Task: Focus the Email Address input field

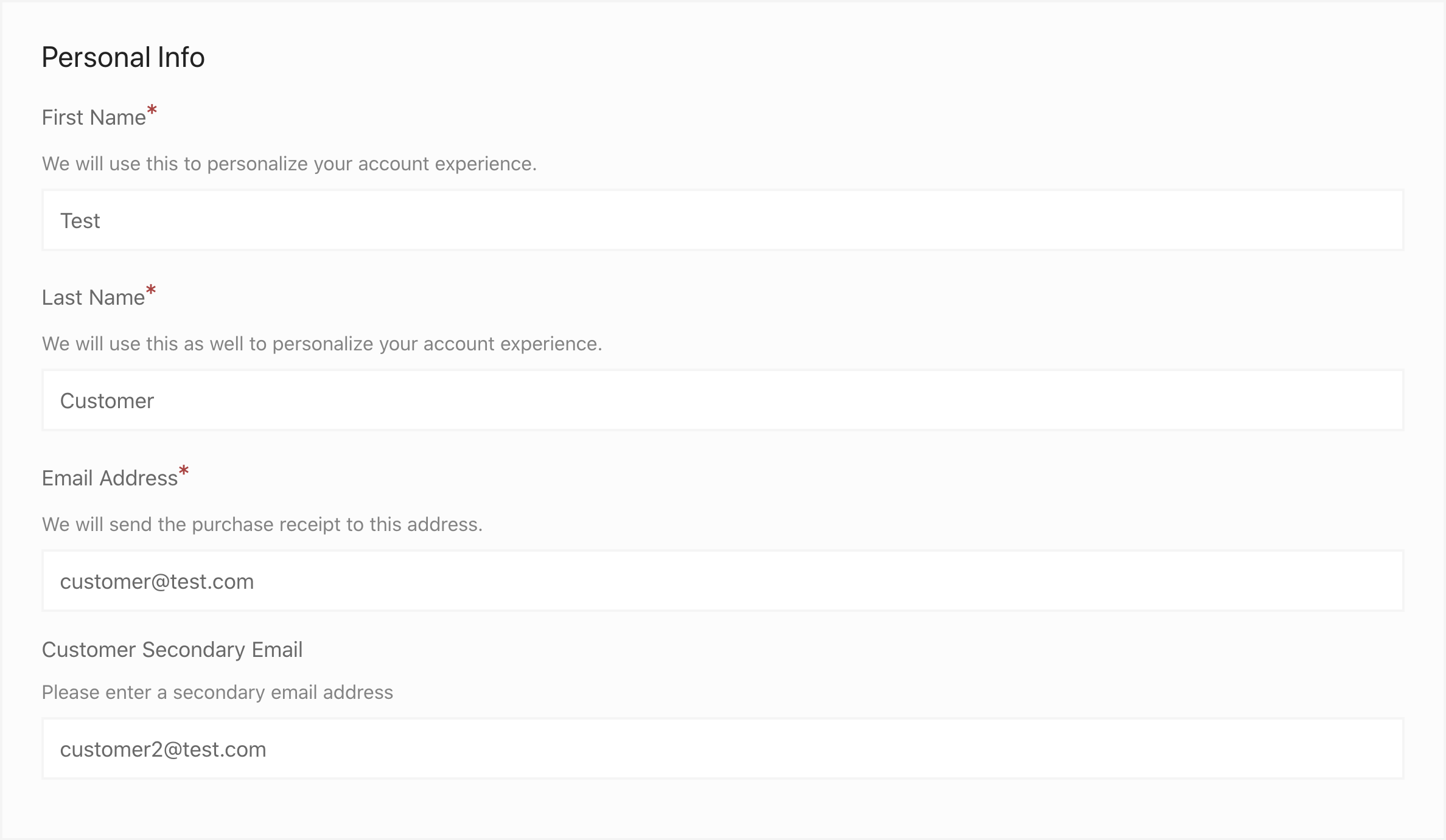Action: tap(722, 581)
